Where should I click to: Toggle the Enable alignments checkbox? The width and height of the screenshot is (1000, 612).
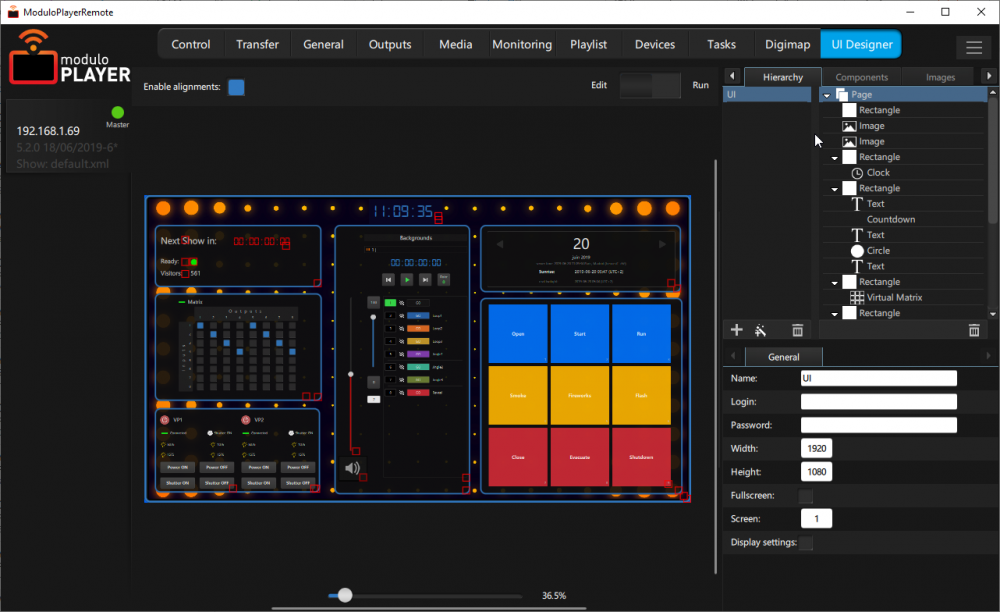coord(236,87)
